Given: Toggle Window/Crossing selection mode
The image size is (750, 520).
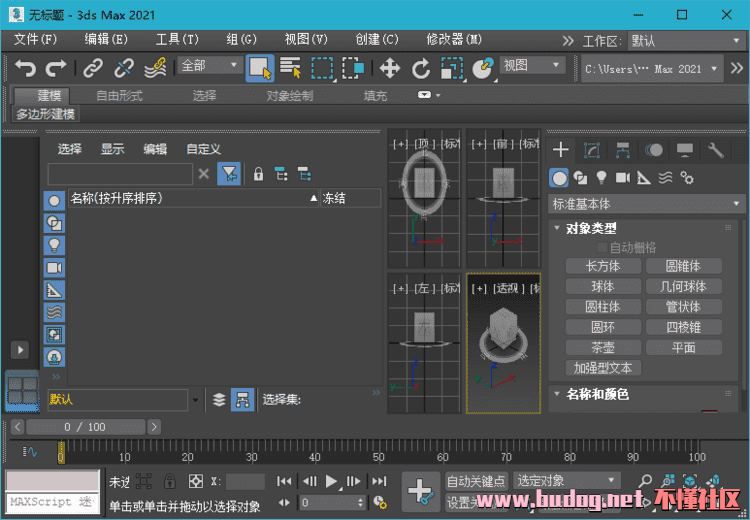Looking at the screenshot, I should [x=353, y=67].
